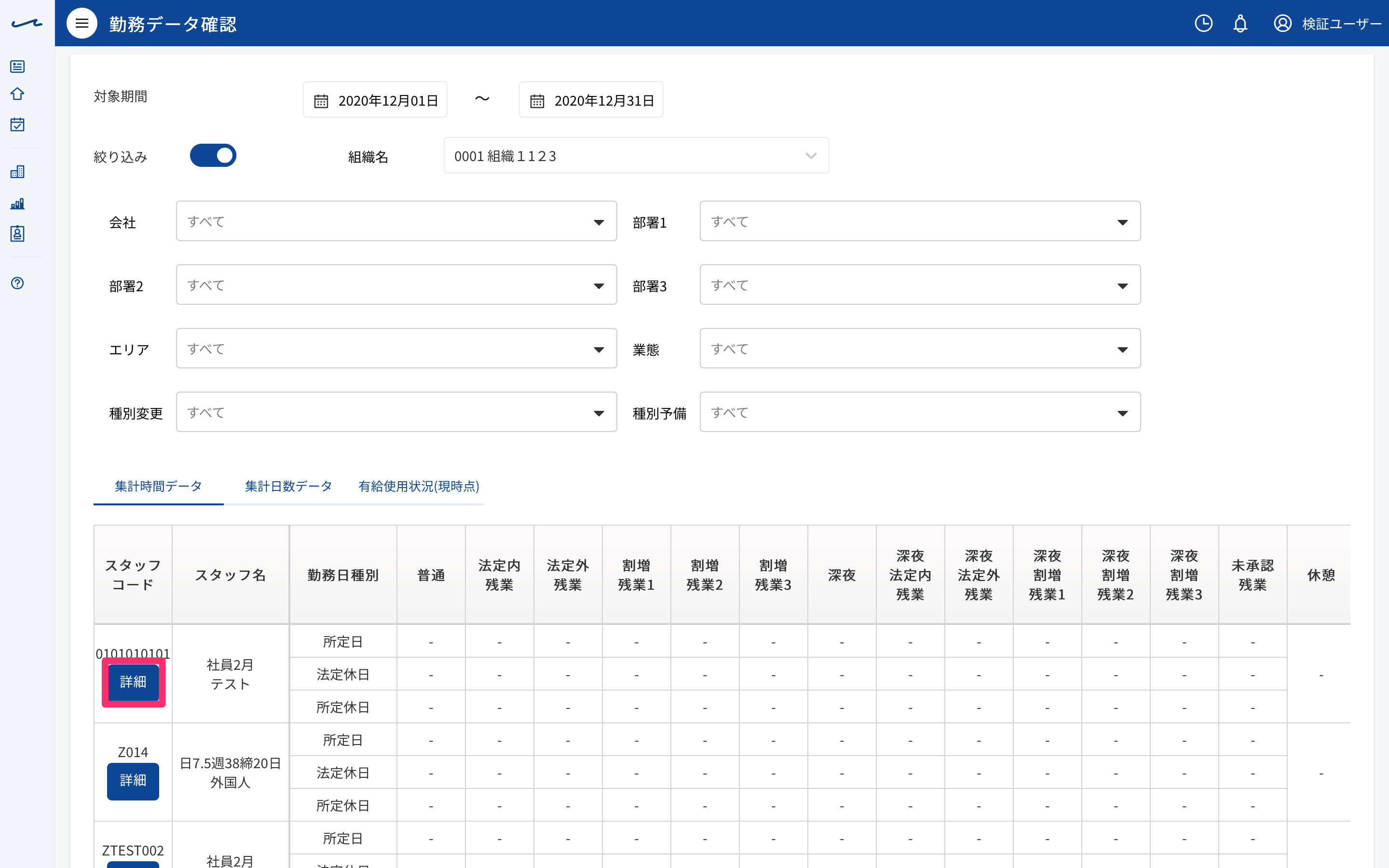Switch to 有給使用状況(現時点) tab
This screenshot has height=868, width=1389.
419,486
